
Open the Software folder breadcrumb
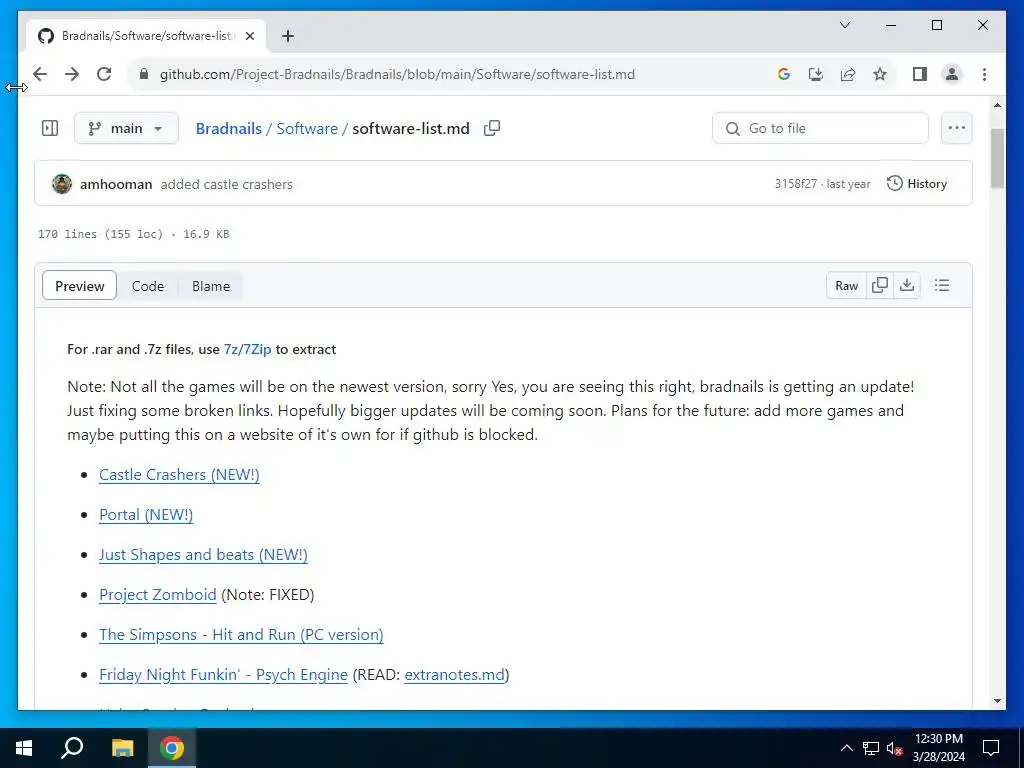tap(307, 129)
